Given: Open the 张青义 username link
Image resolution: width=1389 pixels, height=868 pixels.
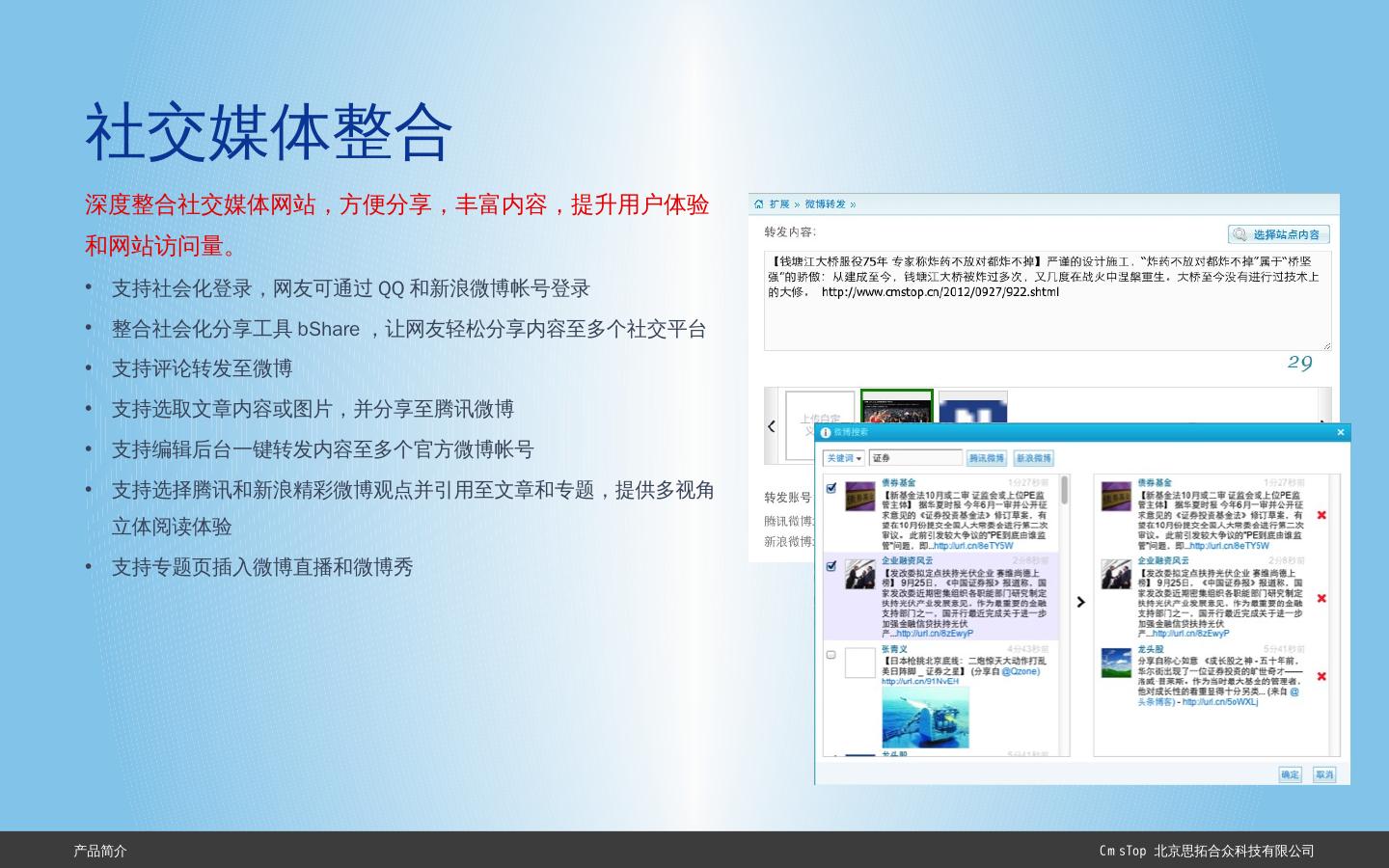Looking at the screenshot, I should coord(894,649).
